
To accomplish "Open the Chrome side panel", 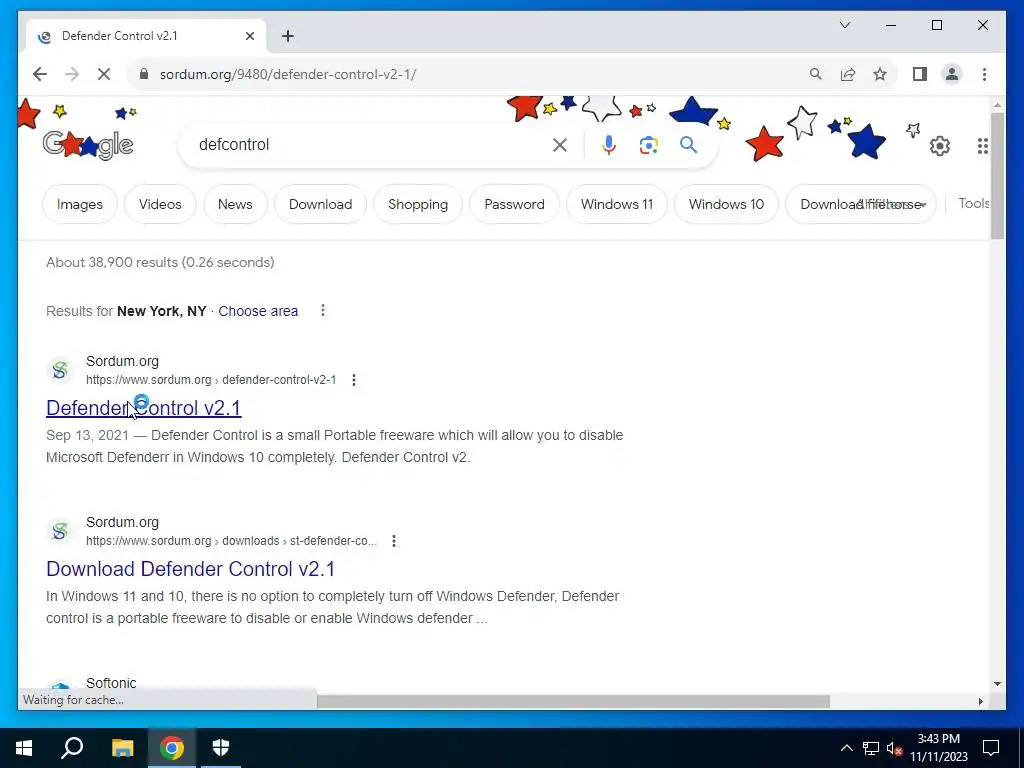I will pos(920,74).
